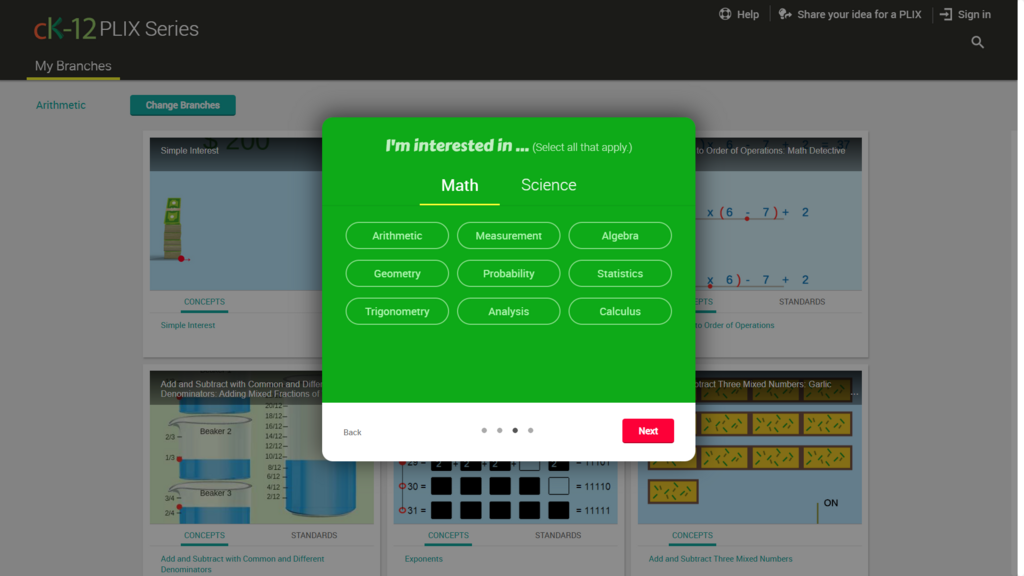Screen dimensions: 1024x576
Task: Click the search magnifier icon
Action: tap(977, 42)
